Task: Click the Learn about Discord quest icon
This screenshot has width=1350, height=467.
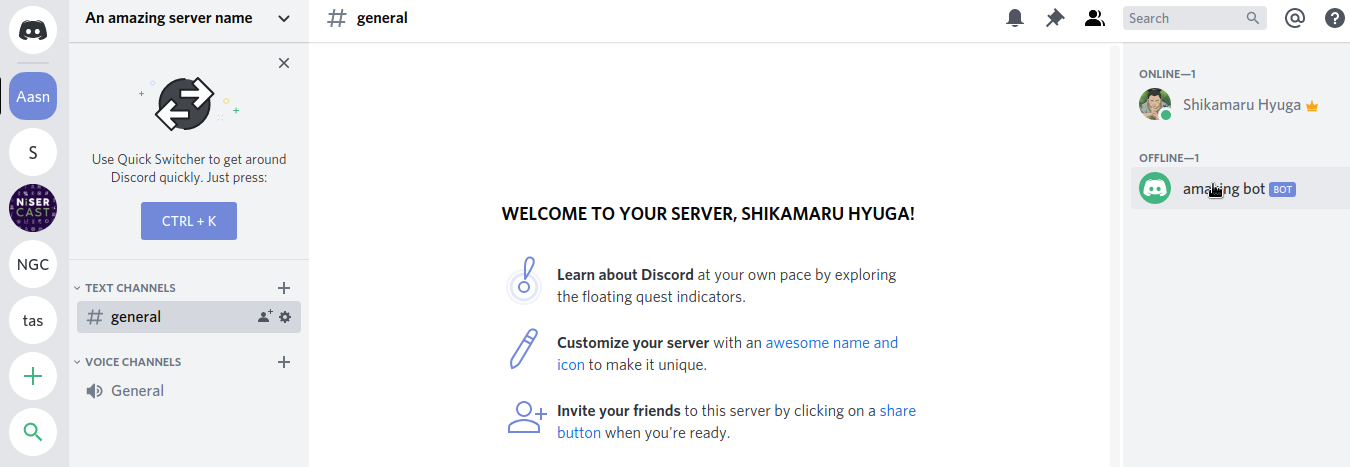Action: [525, 281]
